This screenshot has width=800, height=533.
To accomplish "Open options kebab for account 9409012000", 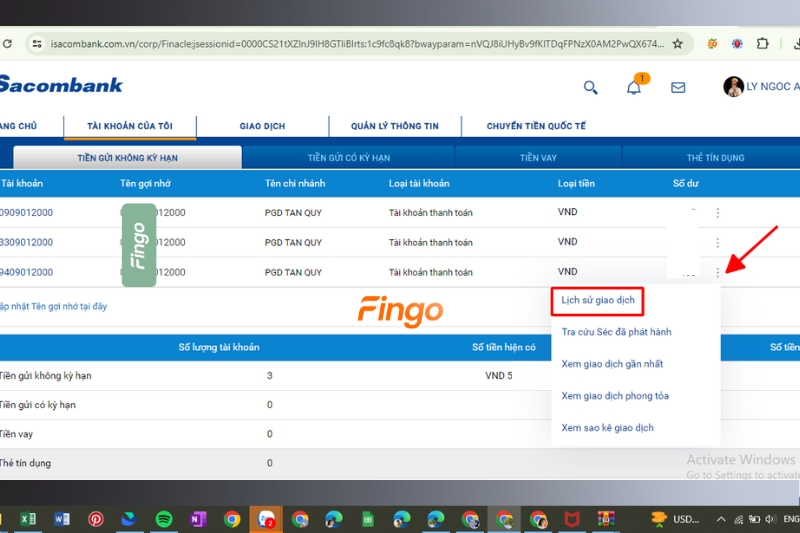I will [717, 272].
